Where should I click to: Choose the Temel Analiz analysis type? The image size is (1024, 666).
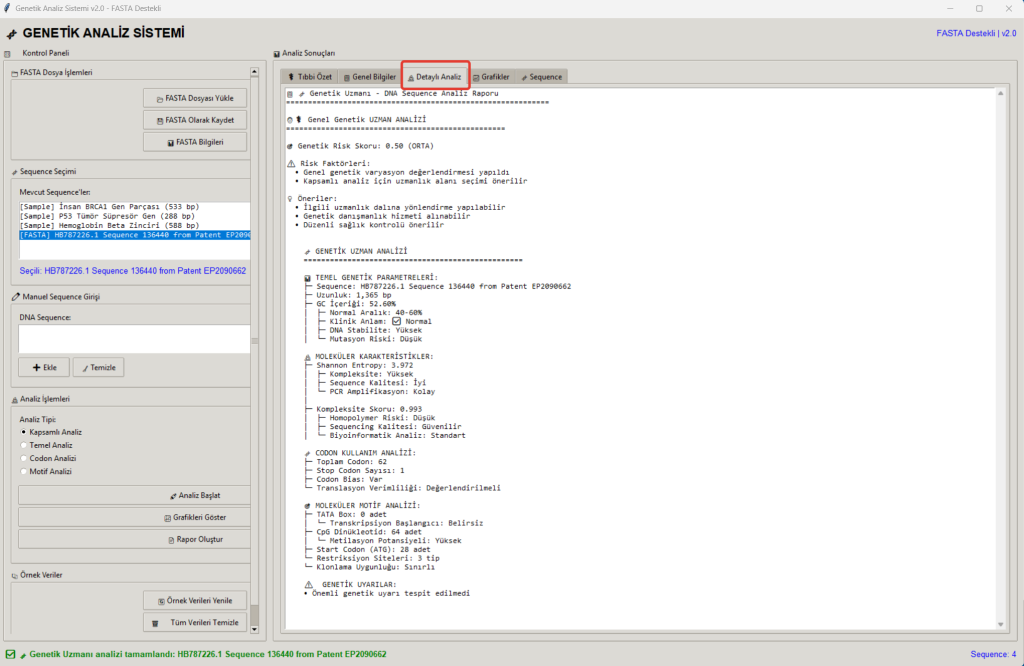[24, 445]
